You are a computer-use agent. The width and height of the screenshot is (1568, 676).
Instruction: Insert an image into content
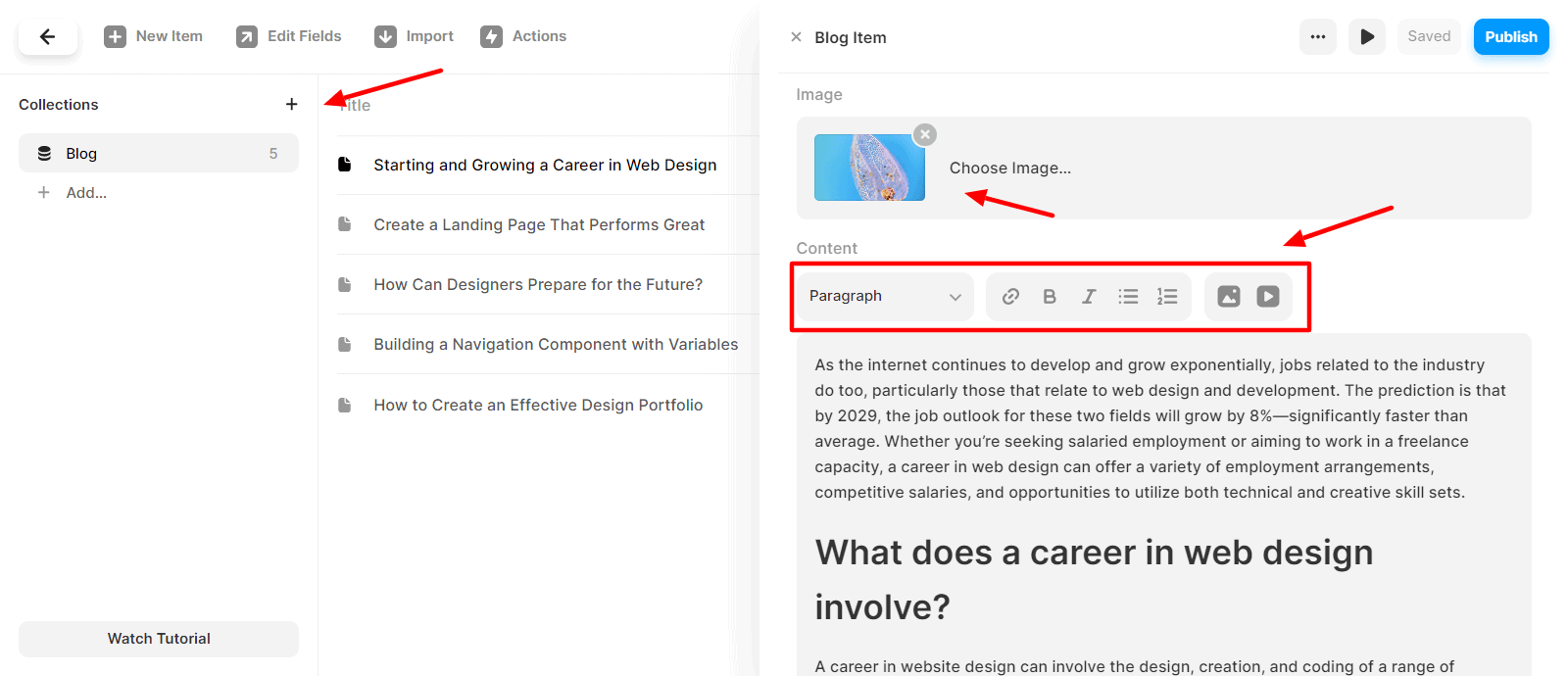pyautogui.click(x=1229, y=296)
